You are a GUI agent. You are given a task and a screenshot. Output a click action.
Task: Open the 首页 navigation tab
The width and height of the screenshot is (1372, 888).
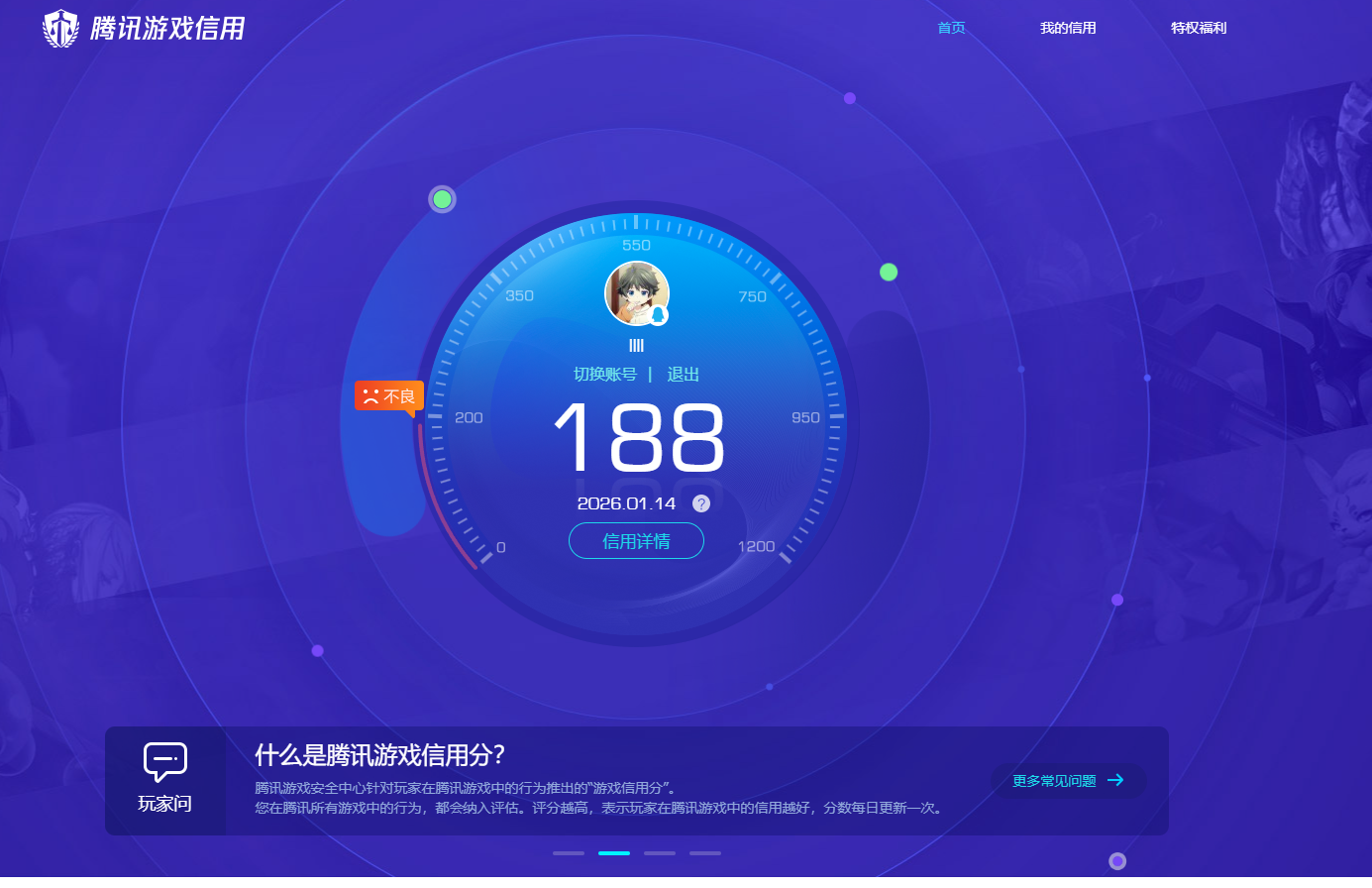[951, 28]
